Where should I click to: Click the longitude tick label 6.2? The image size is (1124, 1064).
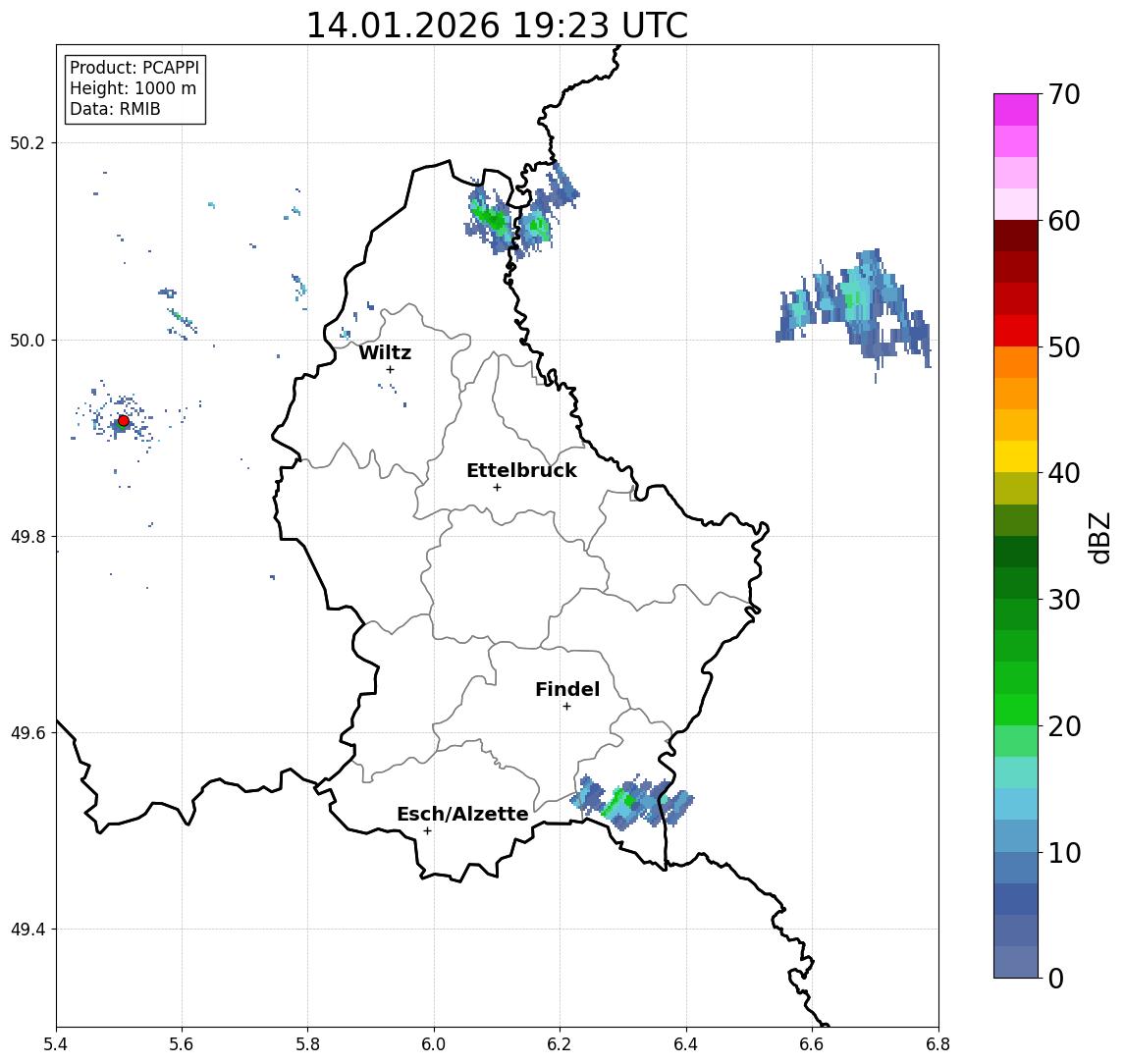pyautogui.click(x=561, y=1044)
